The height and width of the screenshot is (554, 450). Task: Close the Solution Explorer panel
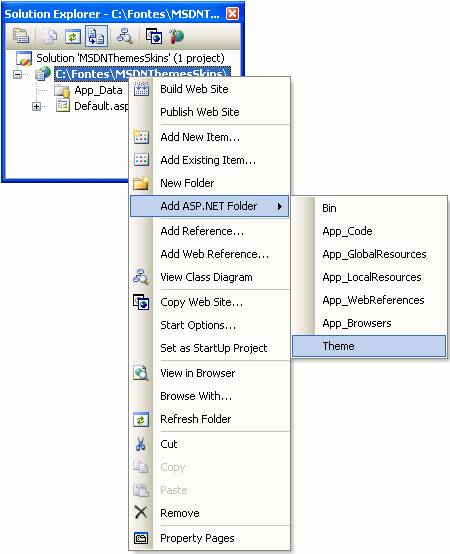tap(232, 14)
